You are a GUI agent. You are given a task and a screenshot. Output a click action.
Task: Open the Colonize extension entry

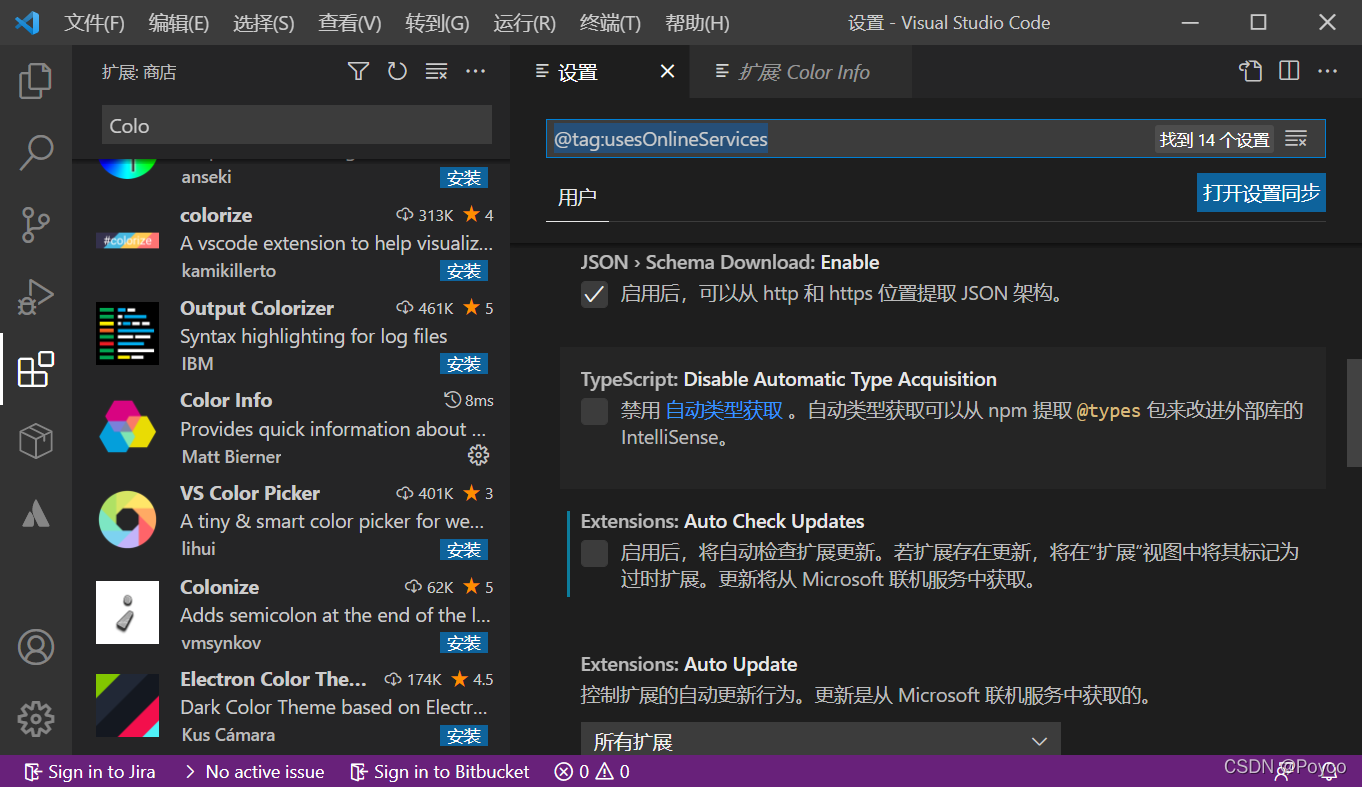pyautogui.click(x=291, y=614)
